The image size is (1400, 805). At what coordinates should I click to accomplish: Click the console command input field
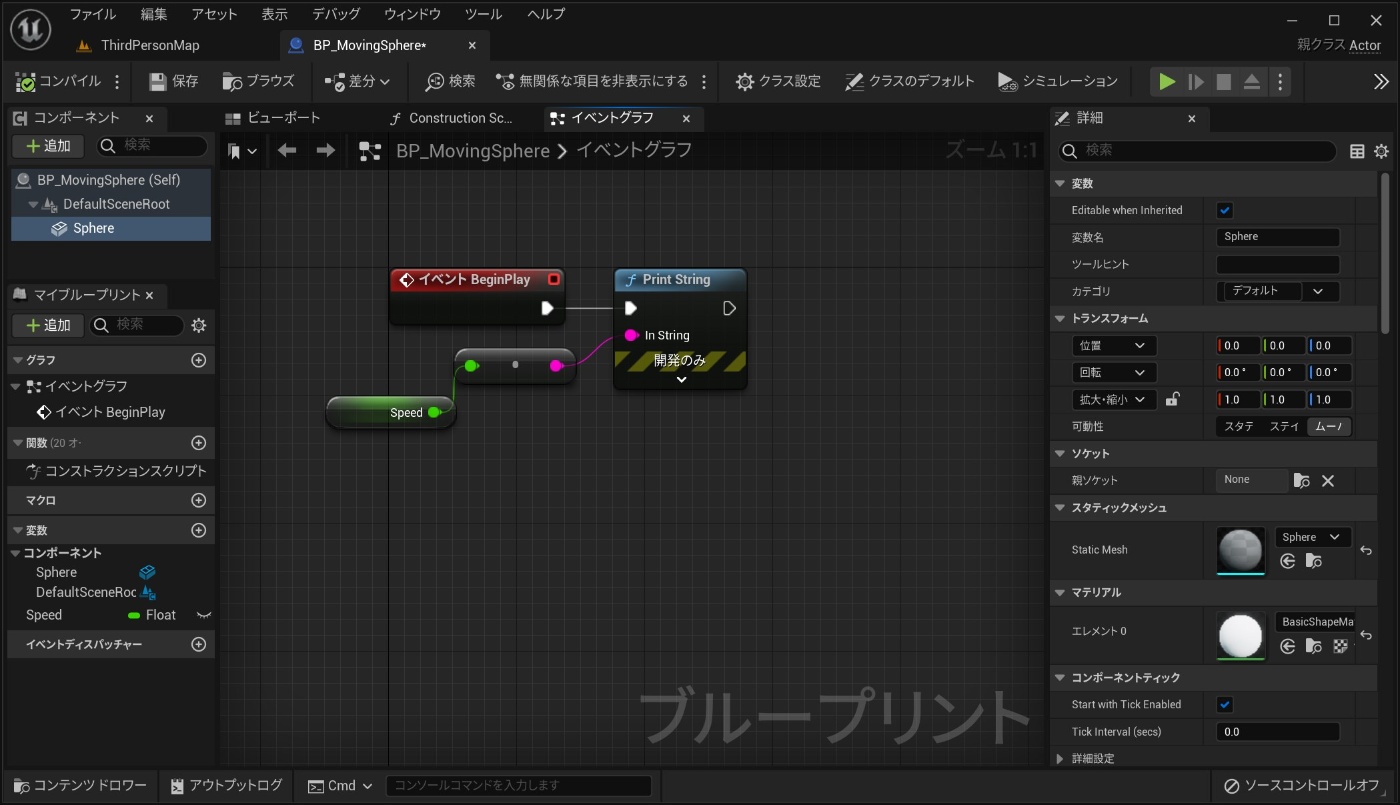coord(520,785)
